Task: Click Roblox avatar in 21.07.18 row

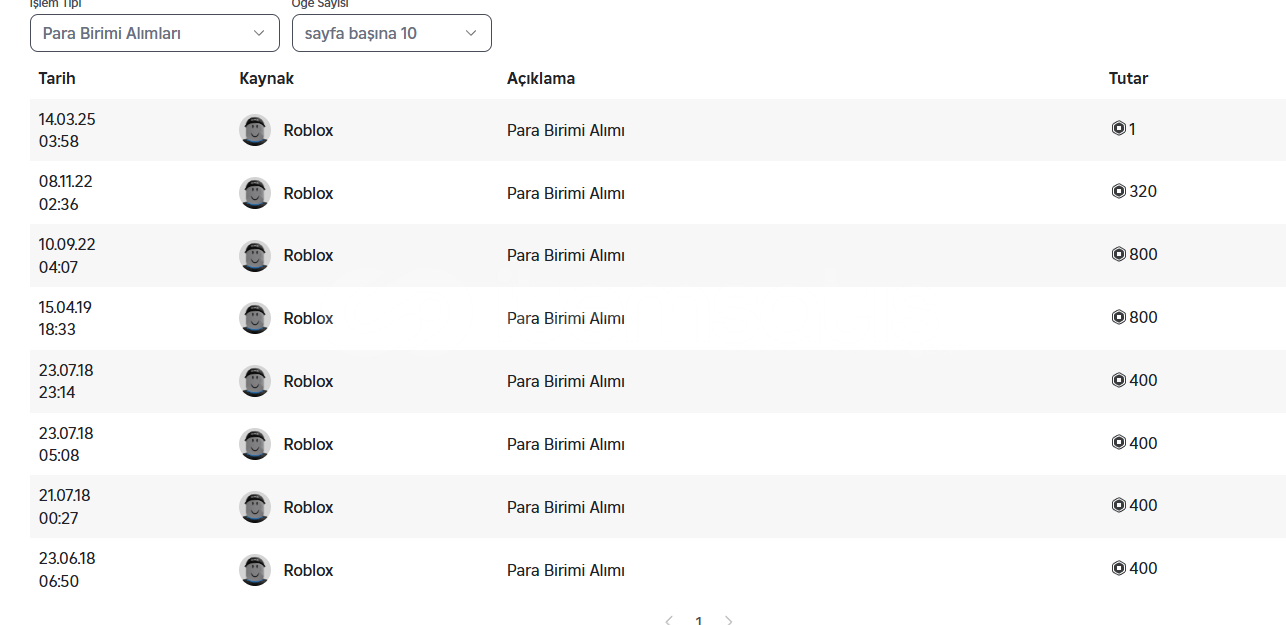Action: coord(255,507)
